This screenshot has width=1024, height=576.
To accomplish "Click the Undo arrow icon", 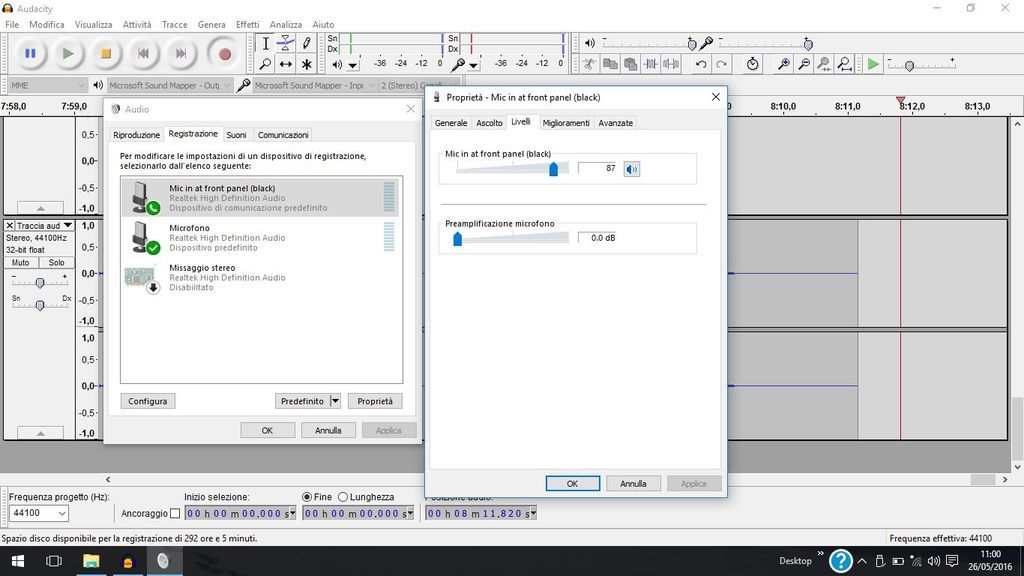I will pos(701,64).
